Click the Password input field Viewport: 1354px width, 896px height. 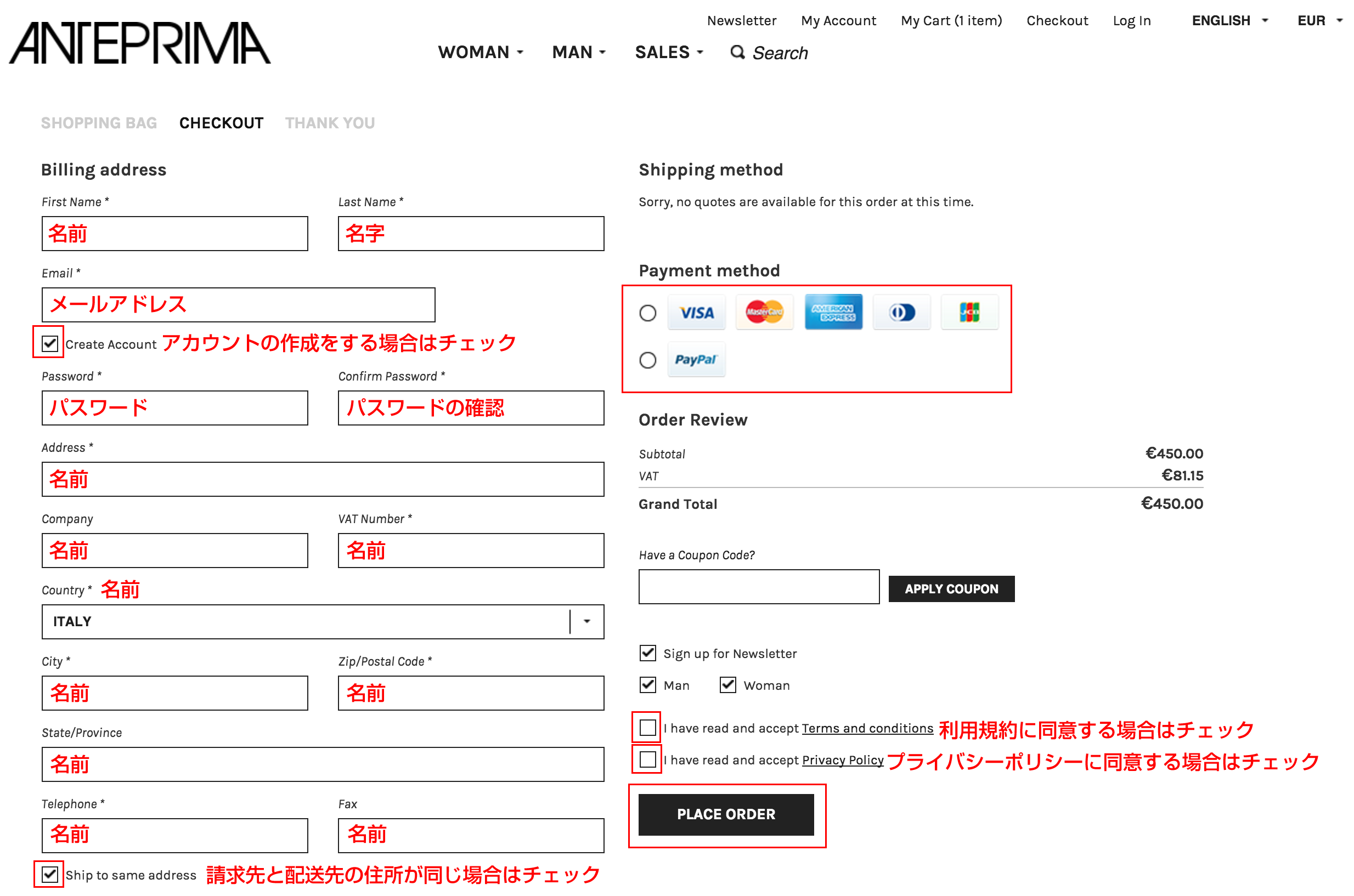click(175, 408)
